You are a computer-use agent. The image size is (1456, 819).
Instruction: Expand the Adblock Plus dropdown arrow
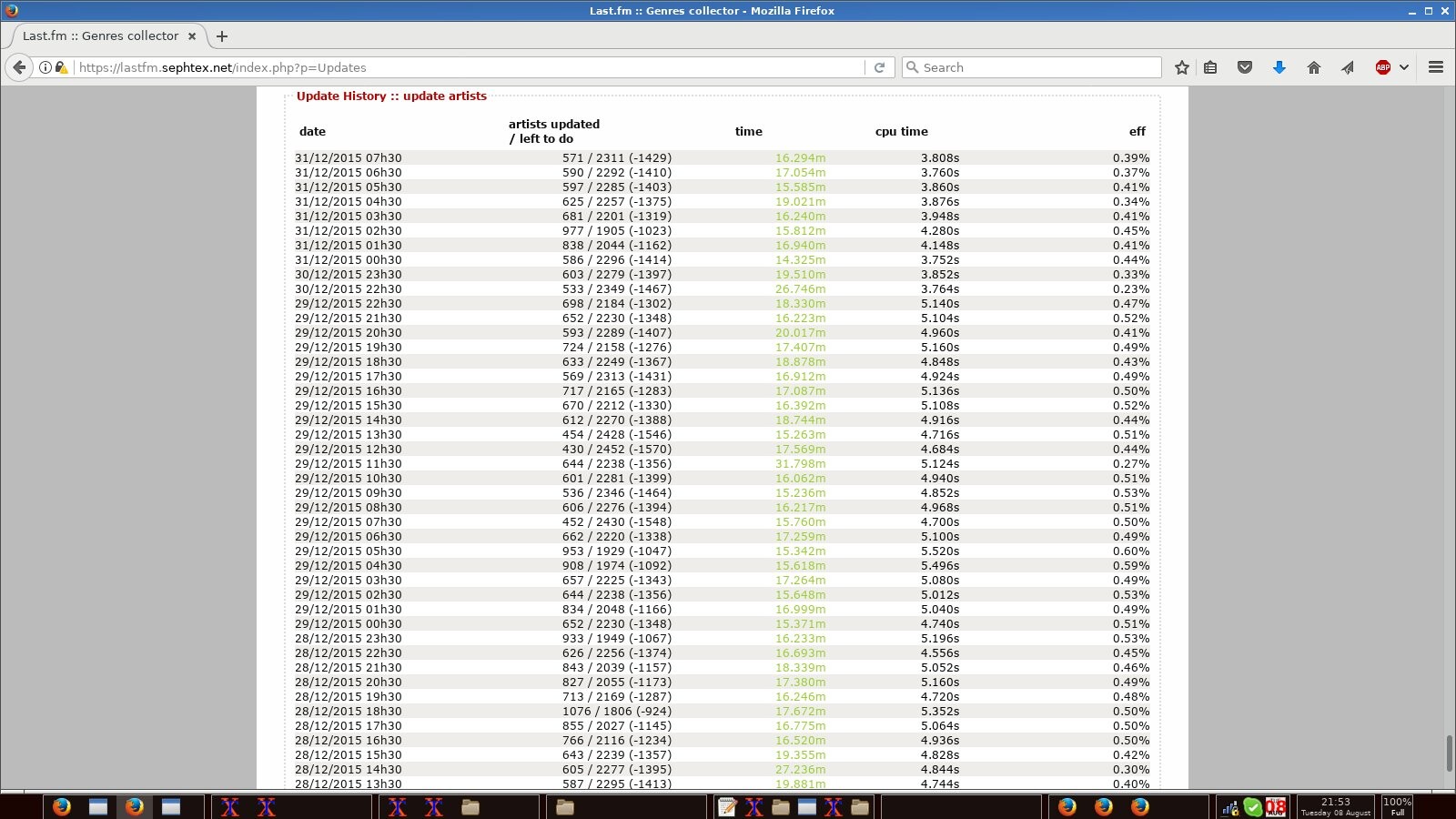click(1404, 67)
